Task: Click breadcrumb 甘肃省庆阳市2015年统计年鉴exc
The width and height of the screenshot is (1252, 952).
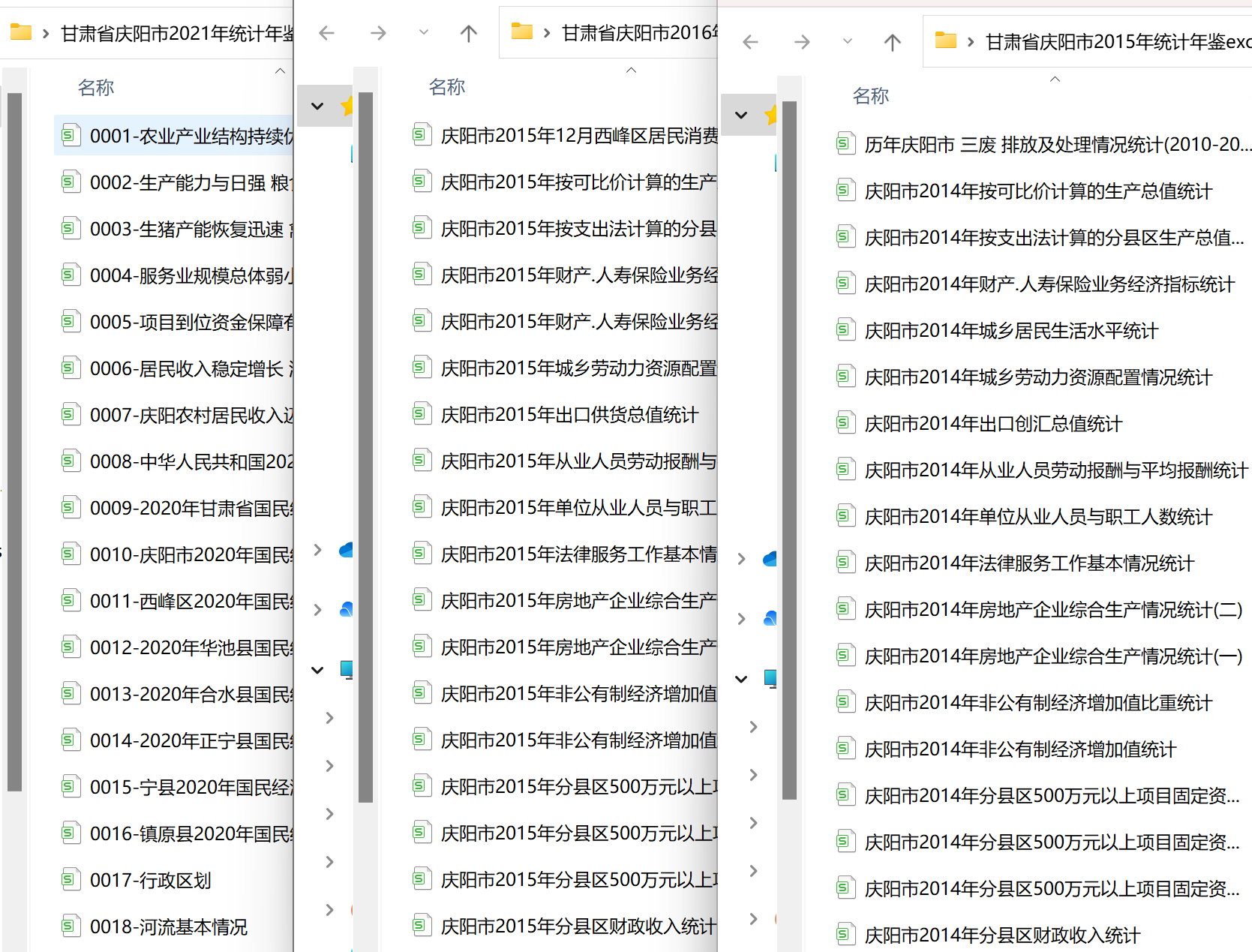Action: [x=1118, y=42]
